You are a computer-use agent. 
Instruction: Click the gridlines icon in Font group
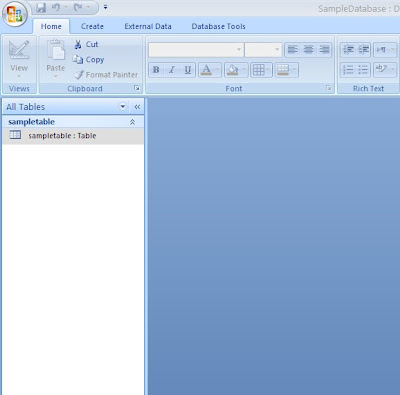tap(261, 70)
